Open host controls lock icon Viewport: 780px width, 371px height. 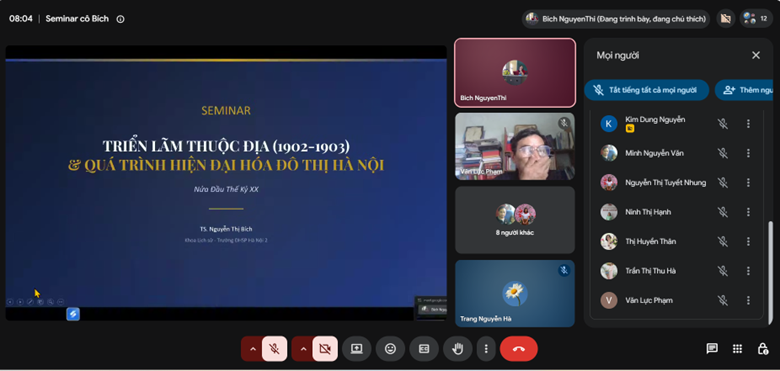click(762, 349)
